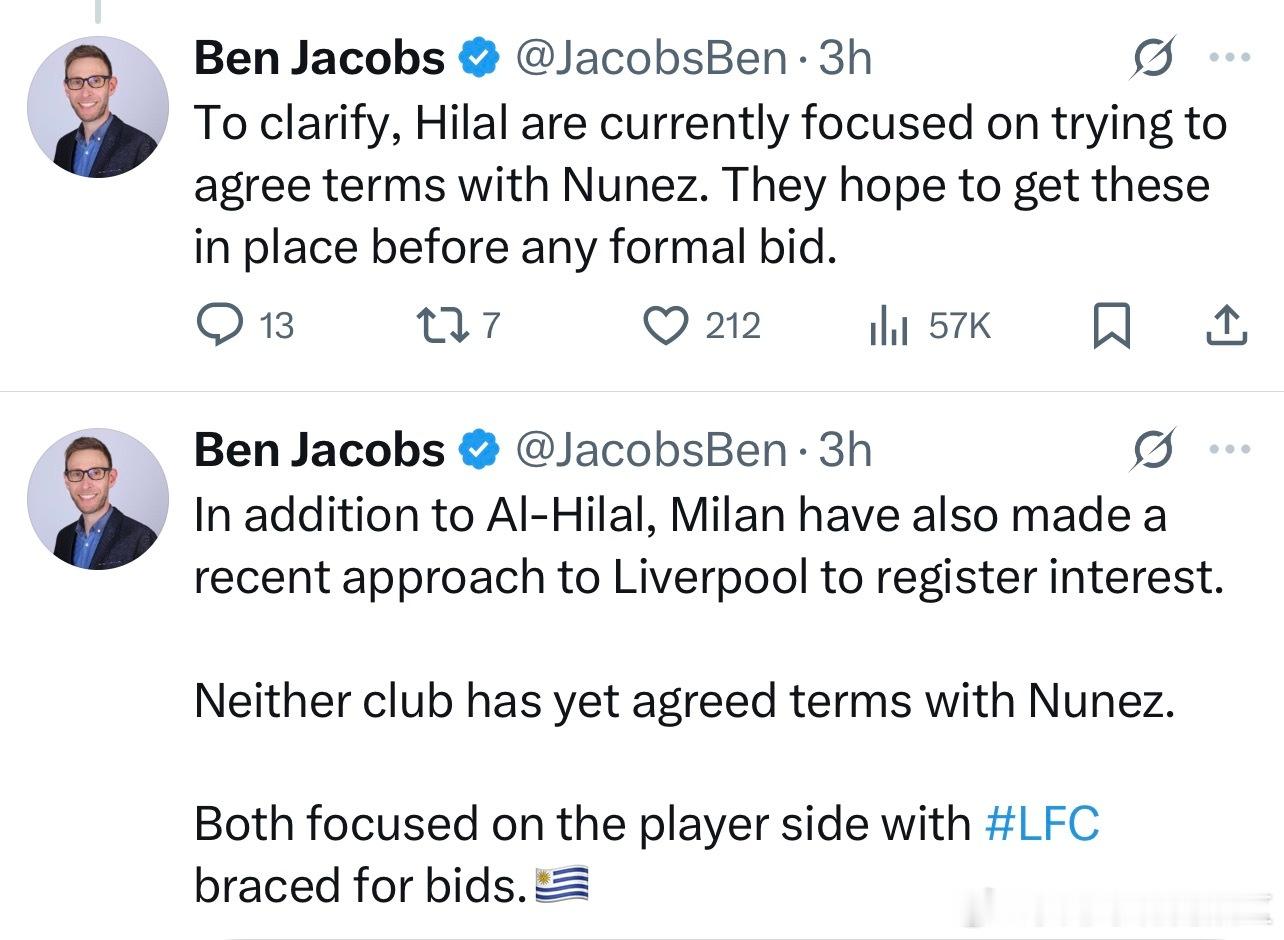This screenshot has height=940, width=1284.
Task: Open Ben Jacobs avatar on second tweet
Action: 97,498
